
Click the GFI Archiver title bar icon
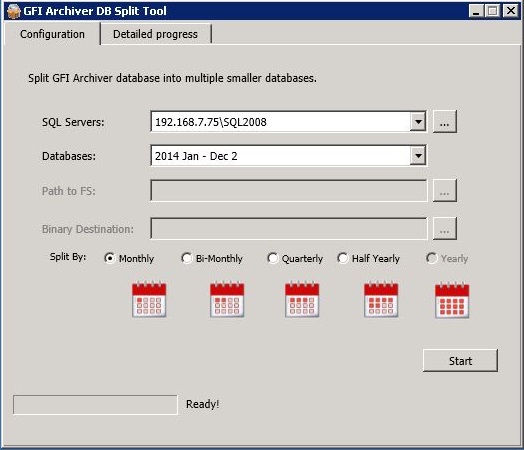(13, 11)
